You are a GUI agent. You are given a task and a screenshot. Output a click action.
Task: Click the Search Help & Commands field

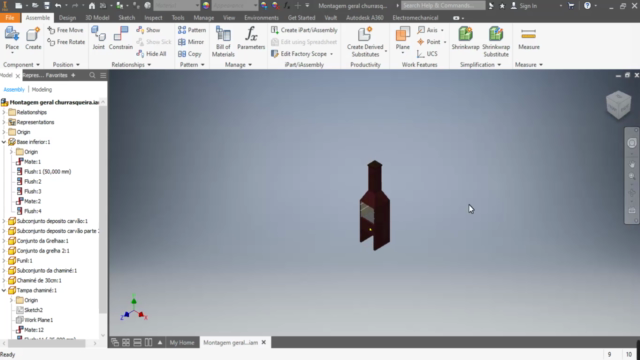tap(443, 6)
